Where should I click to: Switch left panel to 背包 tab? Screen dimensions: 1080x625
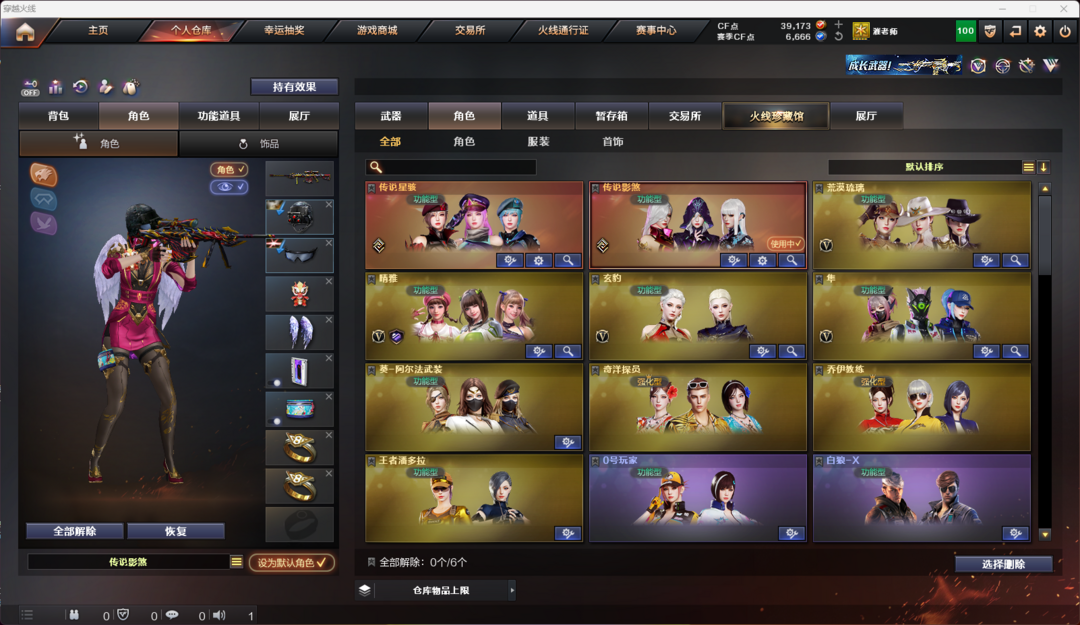[x=59, y=116]
